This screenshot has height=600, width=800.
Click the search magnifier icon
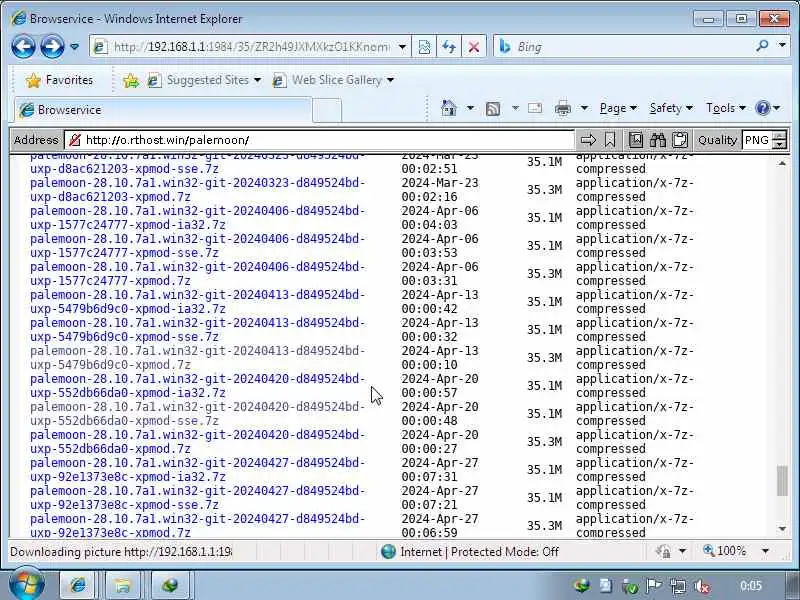[762, 46]
